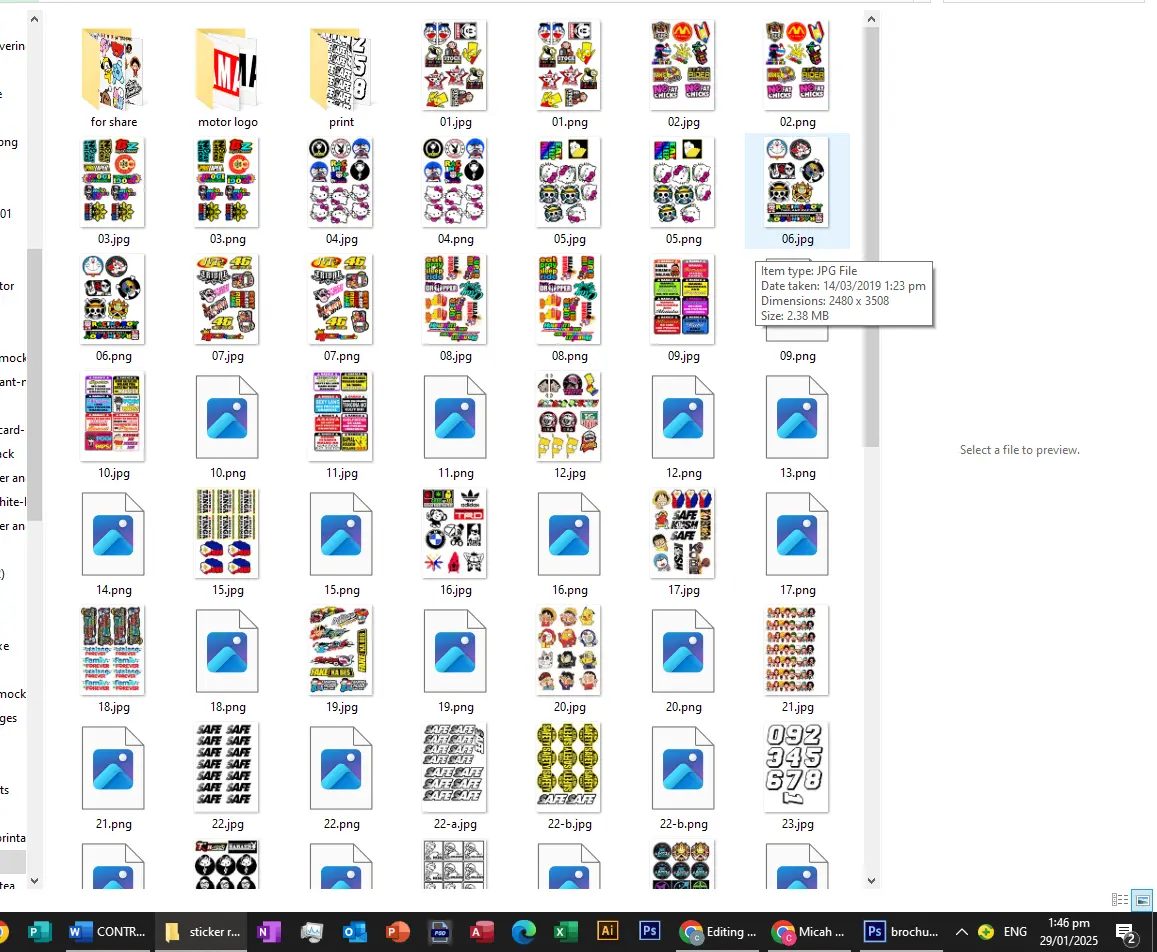Open the "for share" folder
This screenshot has height=952, width=1157.
coord(113,69)
